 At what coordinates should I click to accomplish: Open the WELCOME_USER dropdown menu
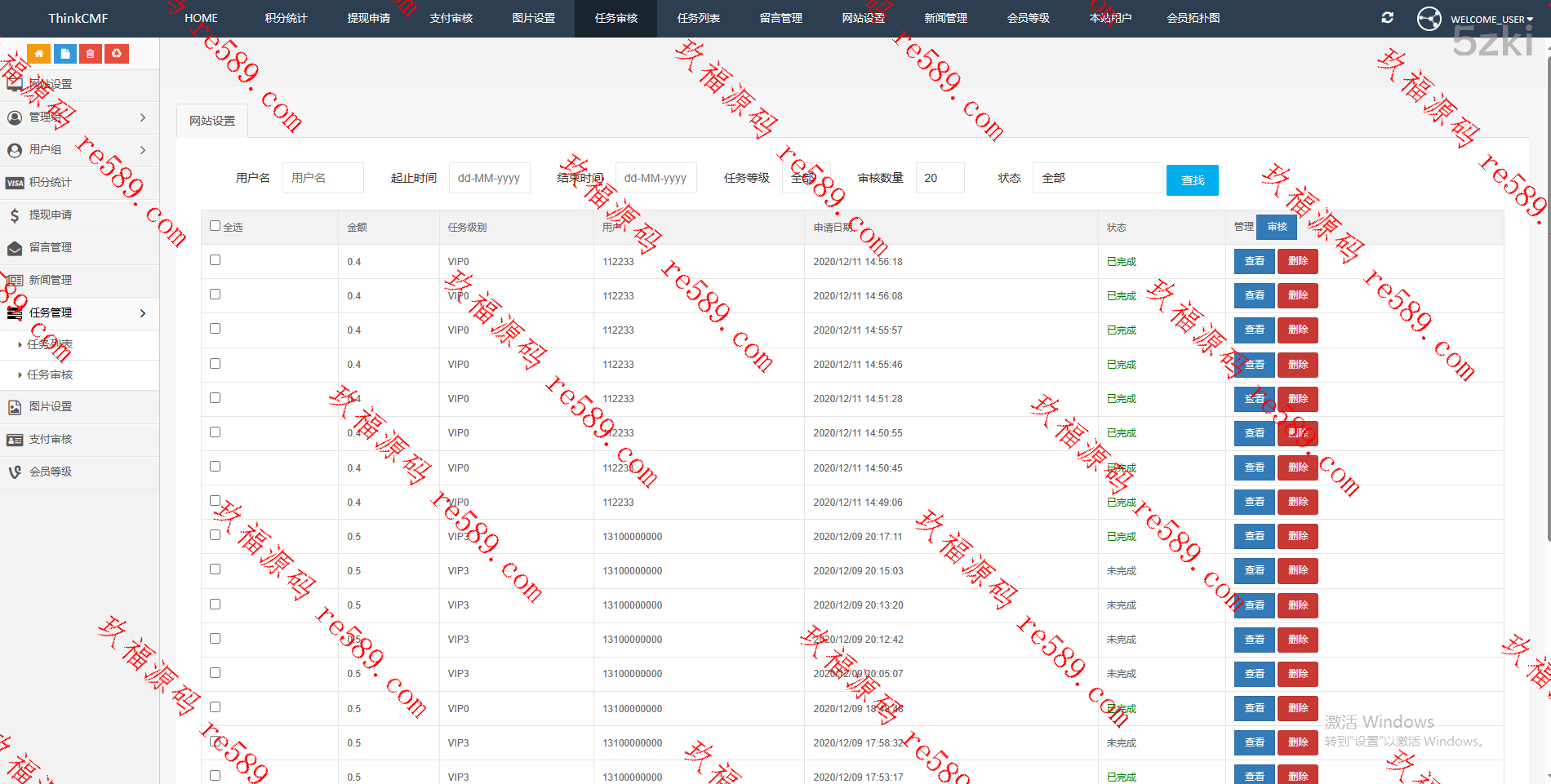click(x=1491, y=19)
